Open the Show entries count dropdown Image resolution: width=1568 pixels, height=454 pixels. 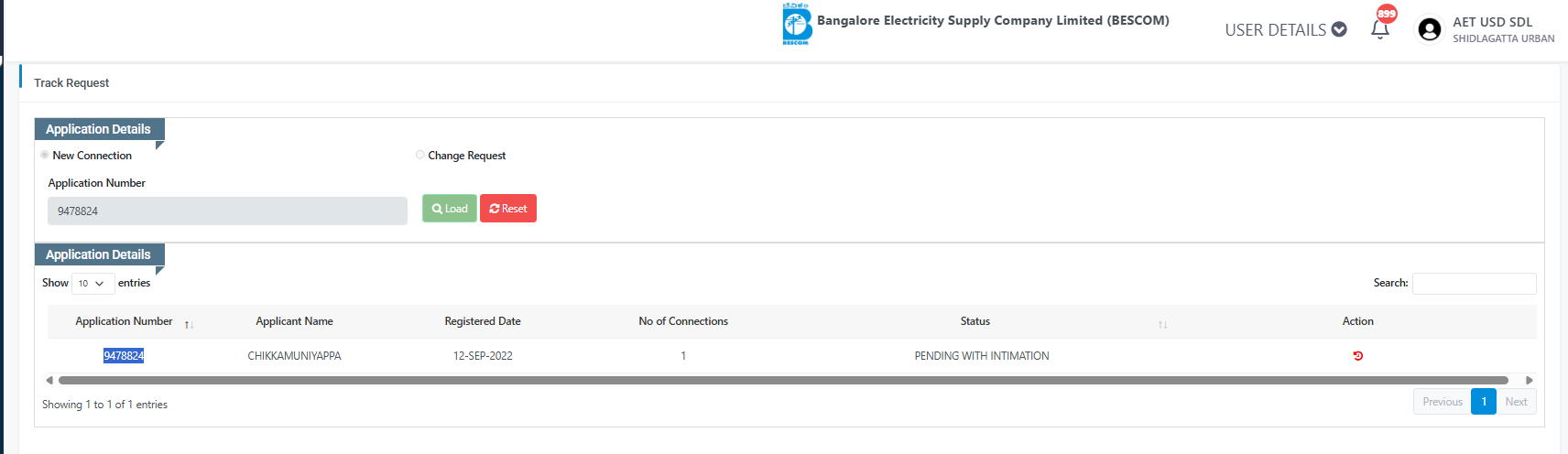93,284
